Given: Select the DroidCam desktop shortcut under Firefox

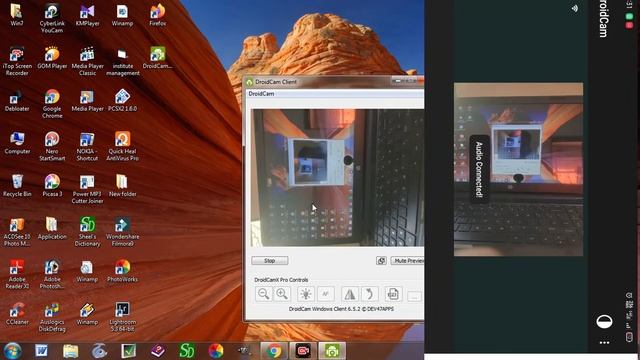Looking at the screenshot, I should click(158, 58).
